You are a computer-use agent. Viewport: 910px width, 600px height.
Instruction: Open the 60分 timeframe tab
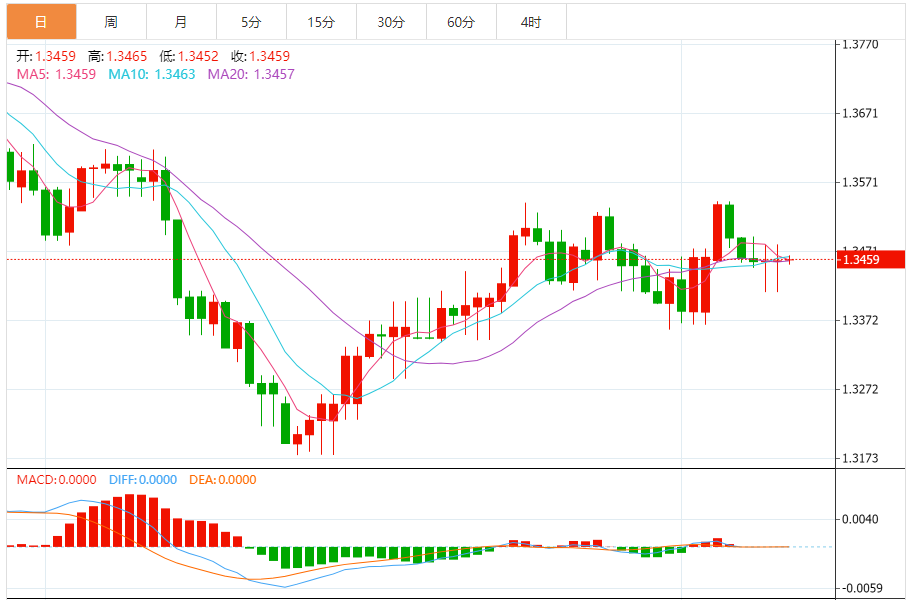pos(461,22)
